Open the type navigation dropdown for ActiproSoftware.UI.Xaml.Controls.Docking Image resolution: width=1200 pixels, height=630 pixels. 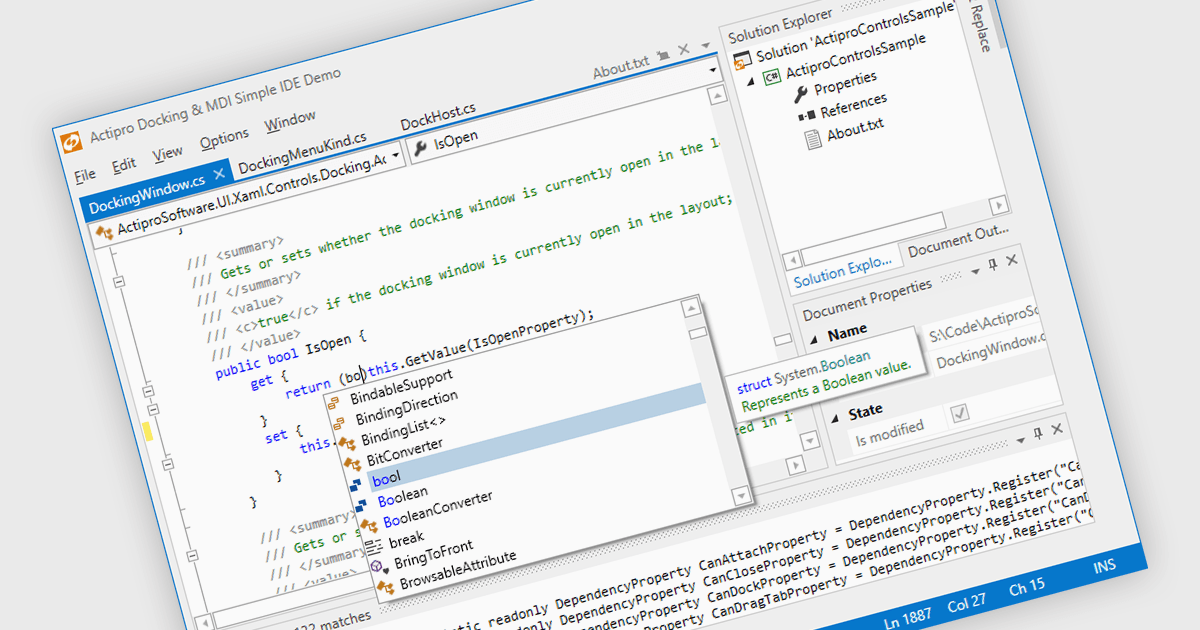tap(396, 157)
